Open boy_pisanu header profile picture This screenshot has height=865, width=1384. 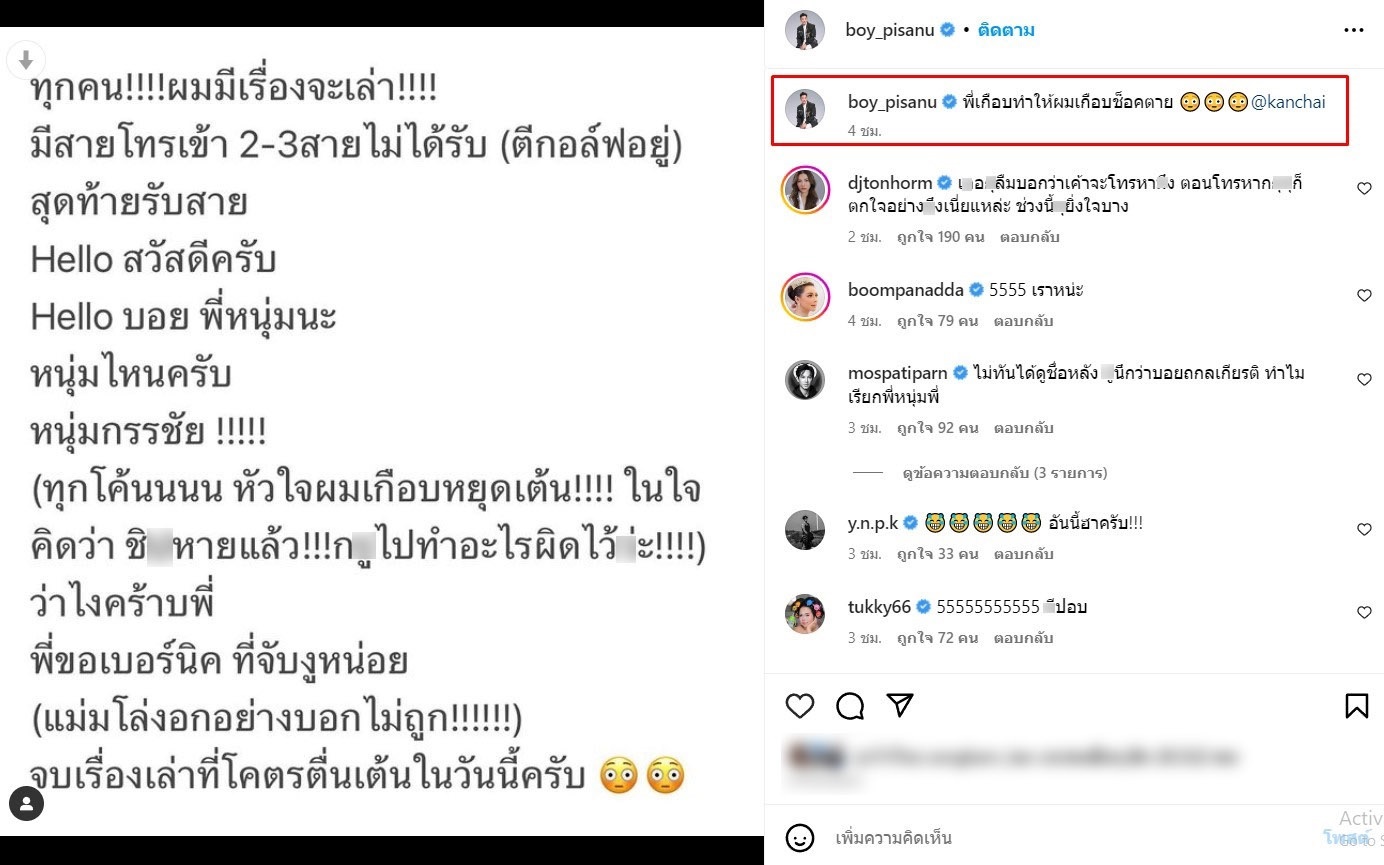coord(805,30)
